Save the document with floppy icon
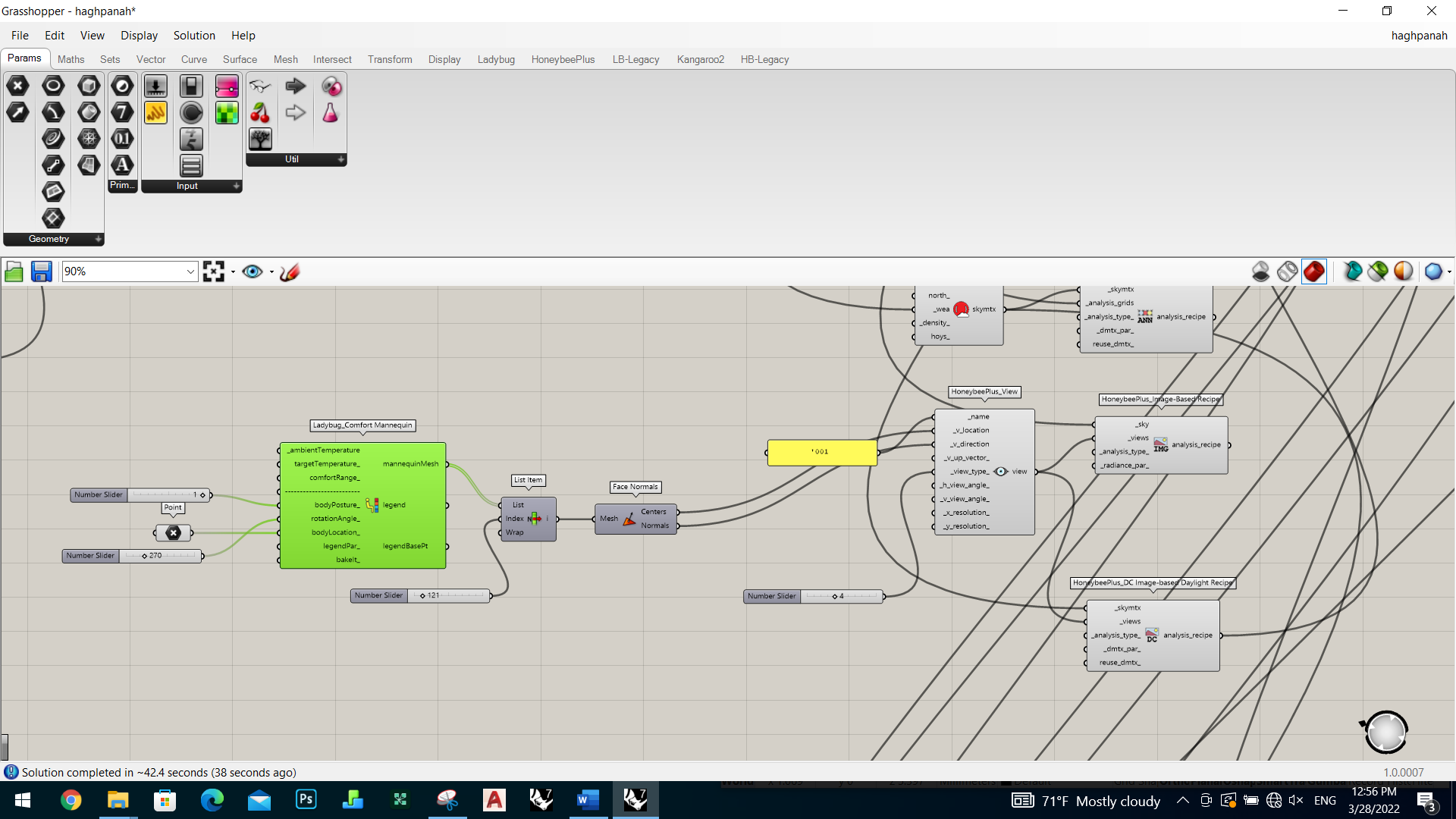Image resolution: width=1456 pixels, height=819 pixels. coord(41,271)
